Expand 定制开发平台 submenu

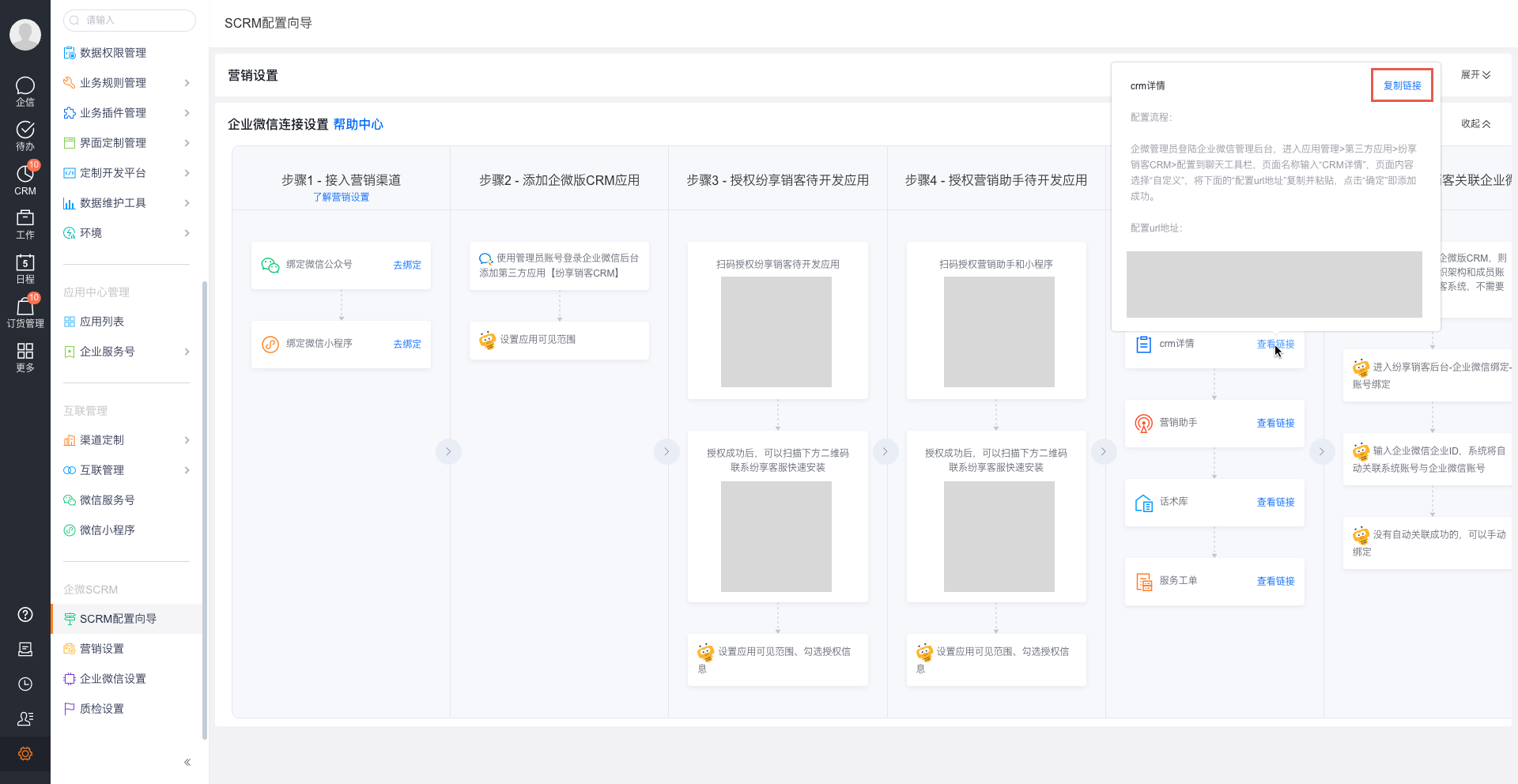[x=187, y=172]
